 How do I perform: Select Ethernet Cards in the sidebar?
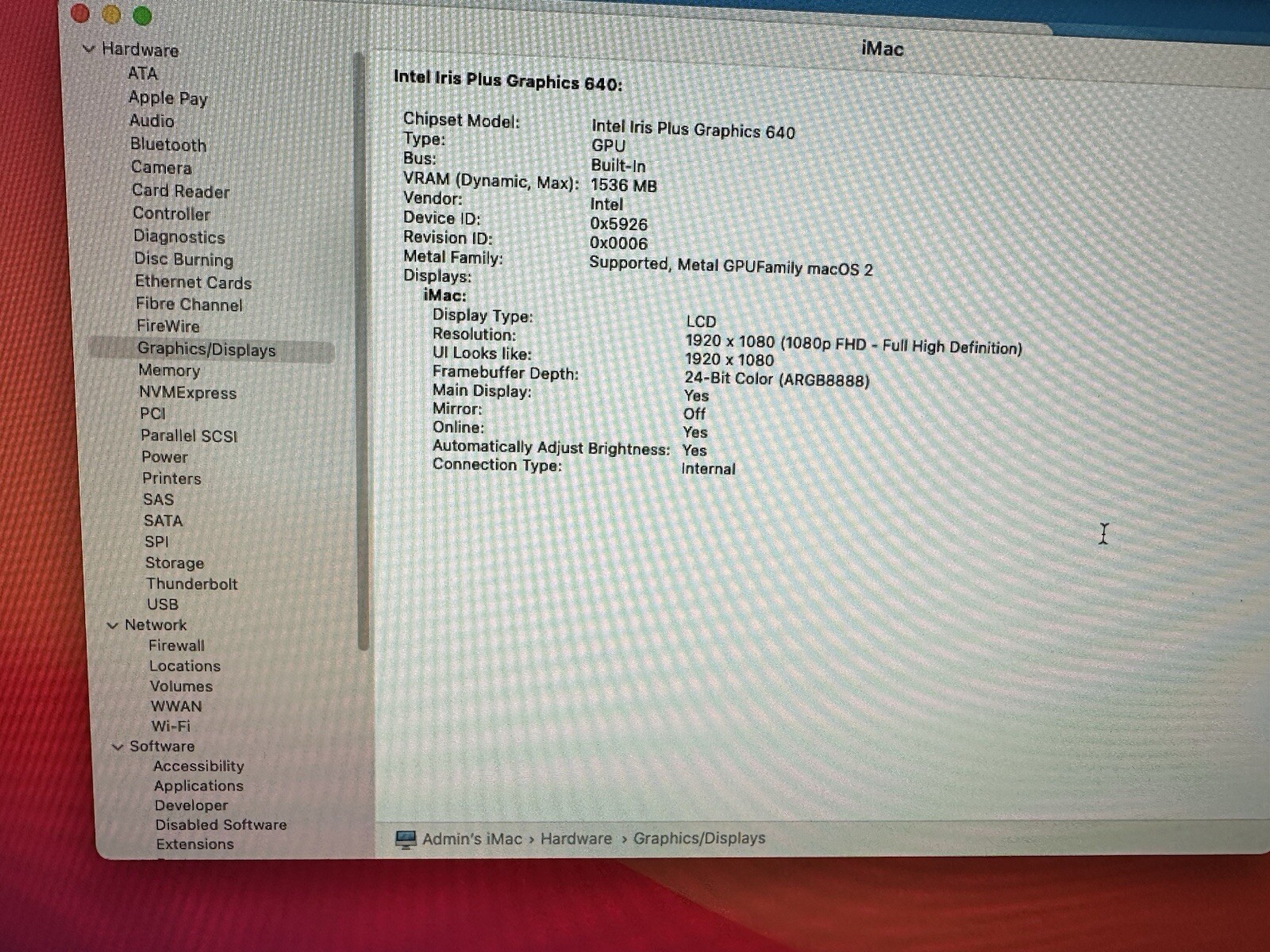coord(193,282)
